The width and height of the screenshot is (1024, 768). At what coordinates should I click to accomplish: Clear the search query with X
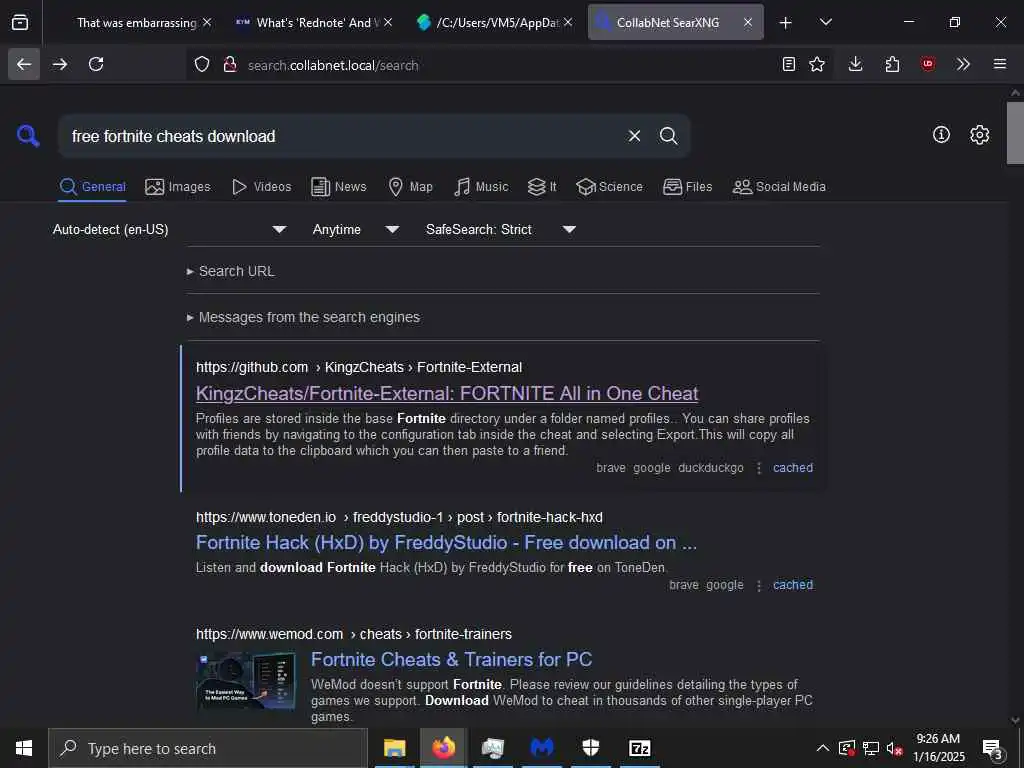pyautogui.click(x=634, y=136)
